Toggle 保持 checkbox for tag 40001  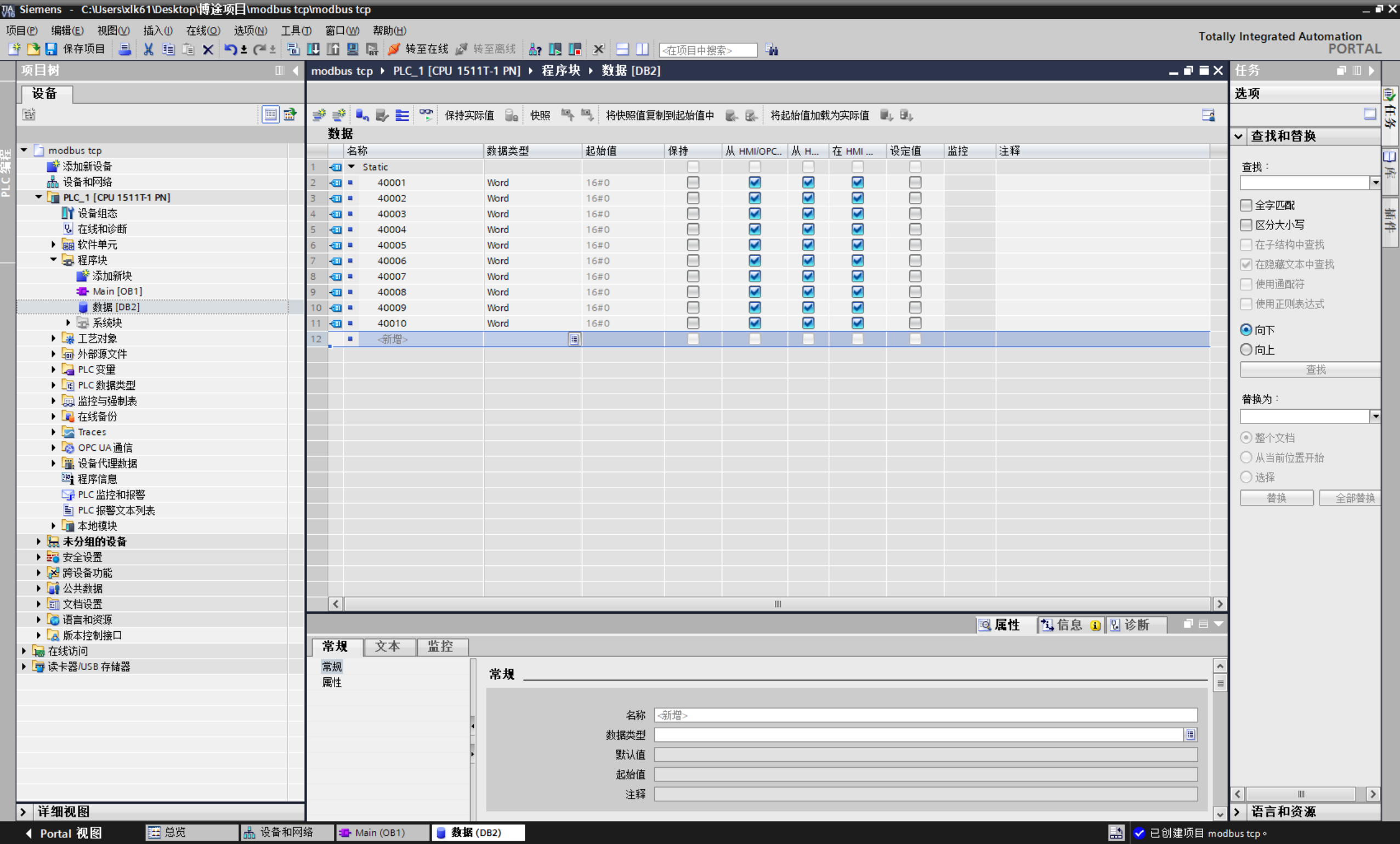pyautogui.click(x=693, y=183)
